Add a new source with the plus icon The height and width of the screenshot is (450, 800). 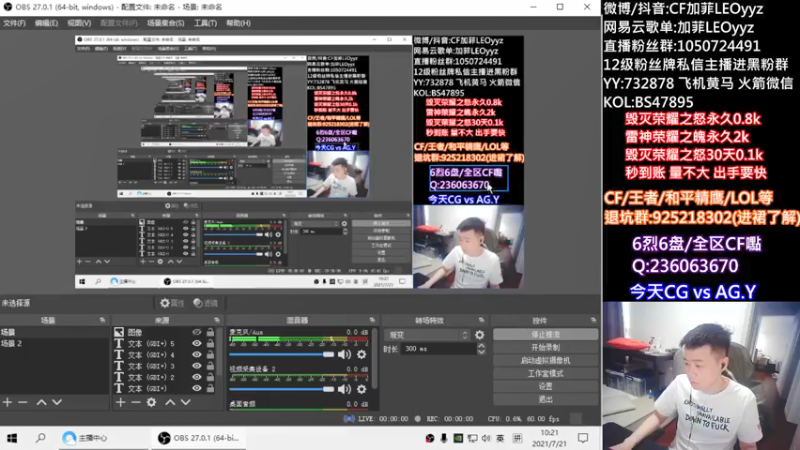[120, 402]
